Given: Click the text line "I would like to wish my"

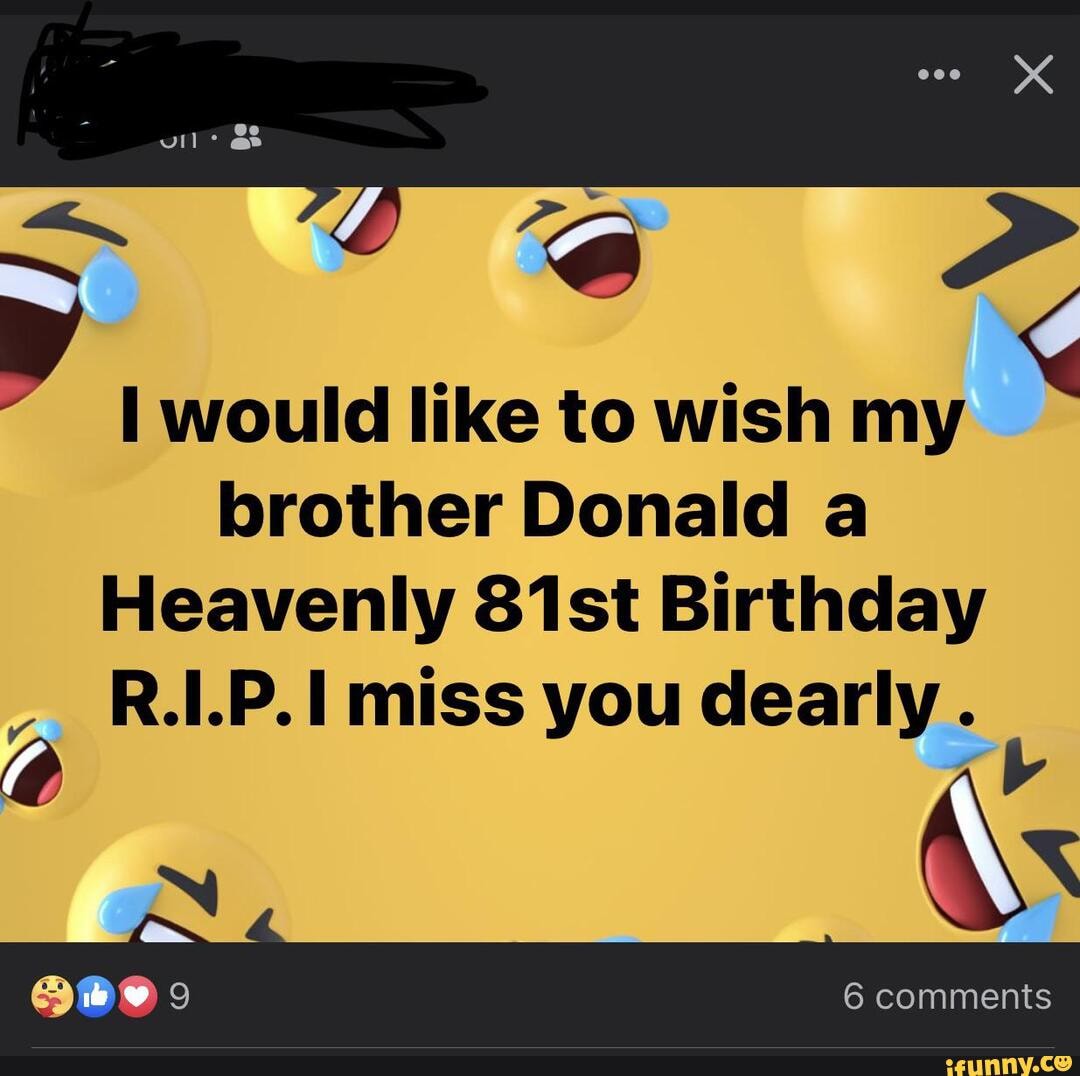Looking at the screenshot, I should (539, 417).
